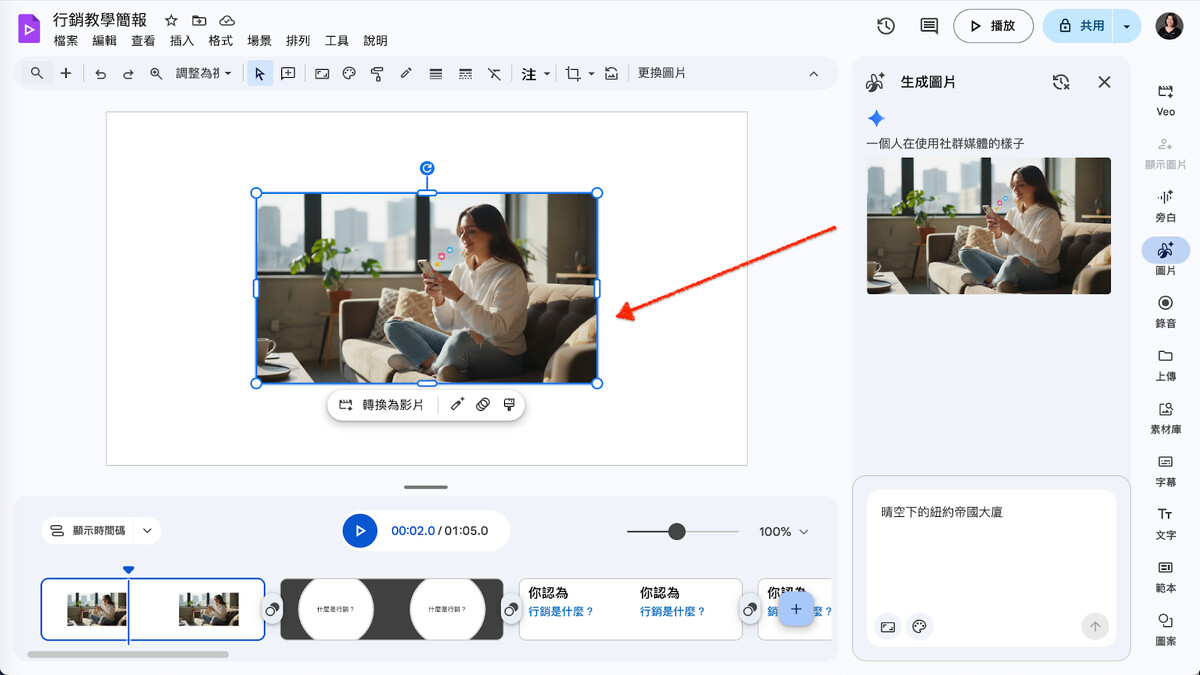Adjust the timeline zoom slider handle
1200x675 pixels.
[677, 532]
